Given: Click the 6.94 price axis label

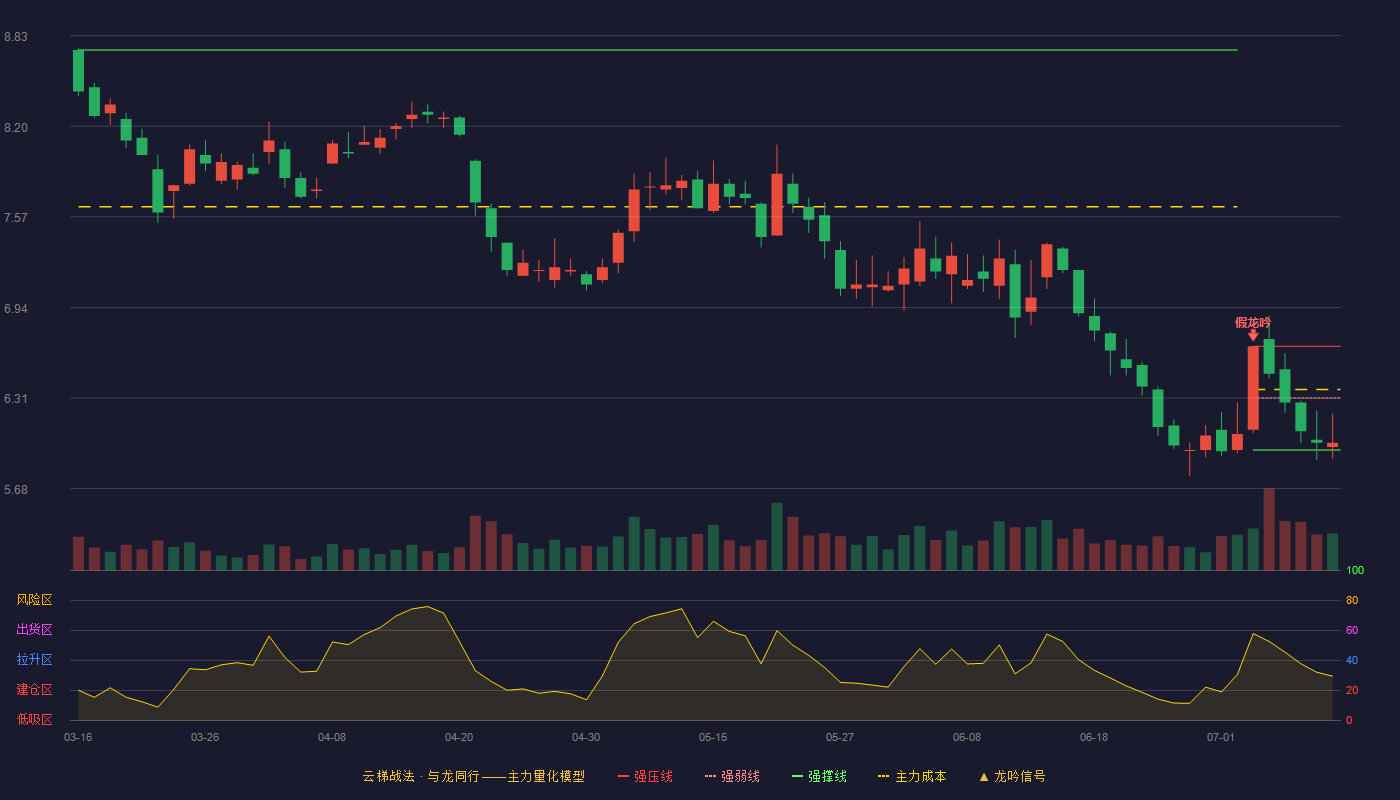Looking at the screenshot, I should (x=16, y=309).
